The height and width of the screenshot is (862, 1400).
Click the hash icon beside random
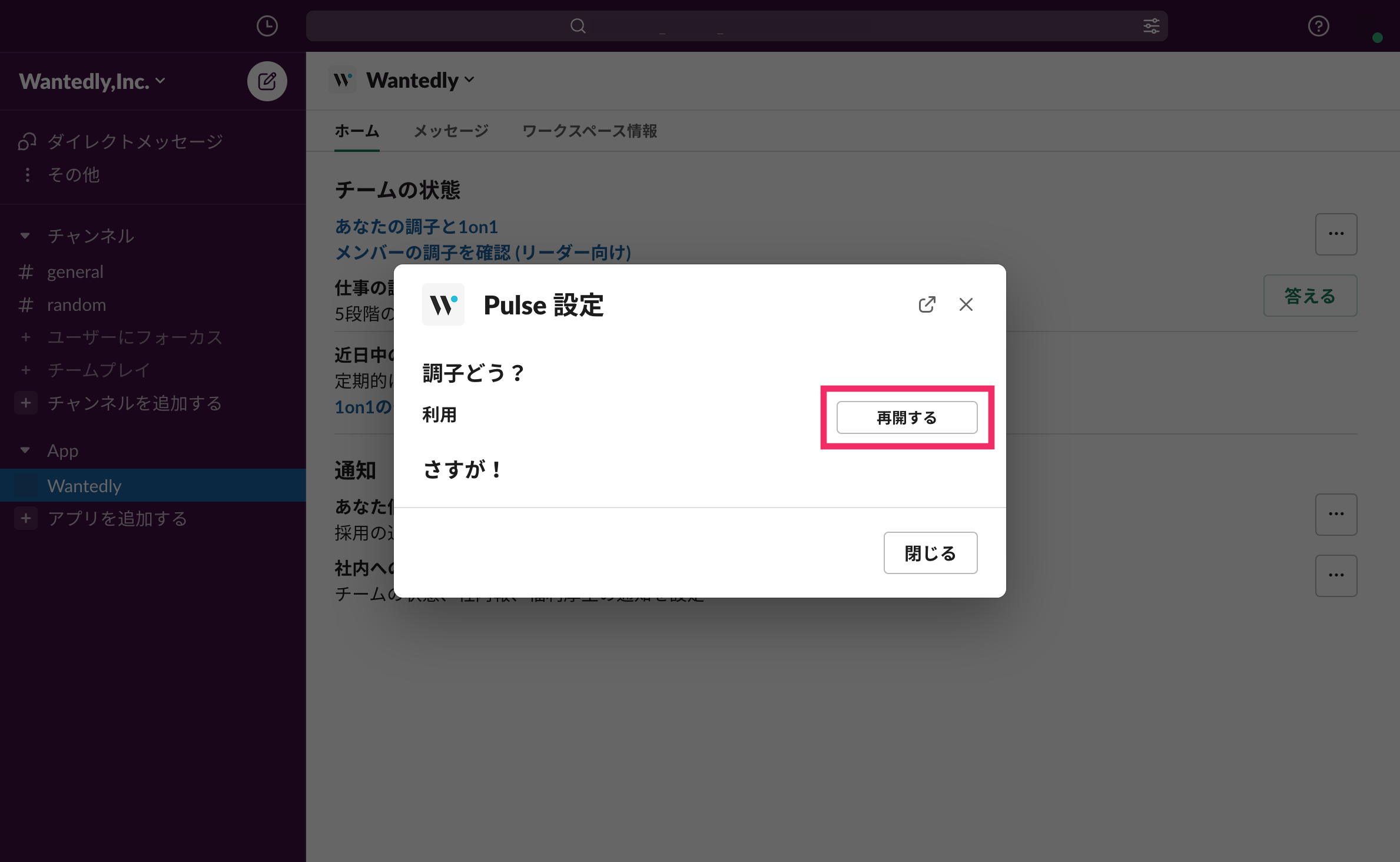tap(25, 305)
